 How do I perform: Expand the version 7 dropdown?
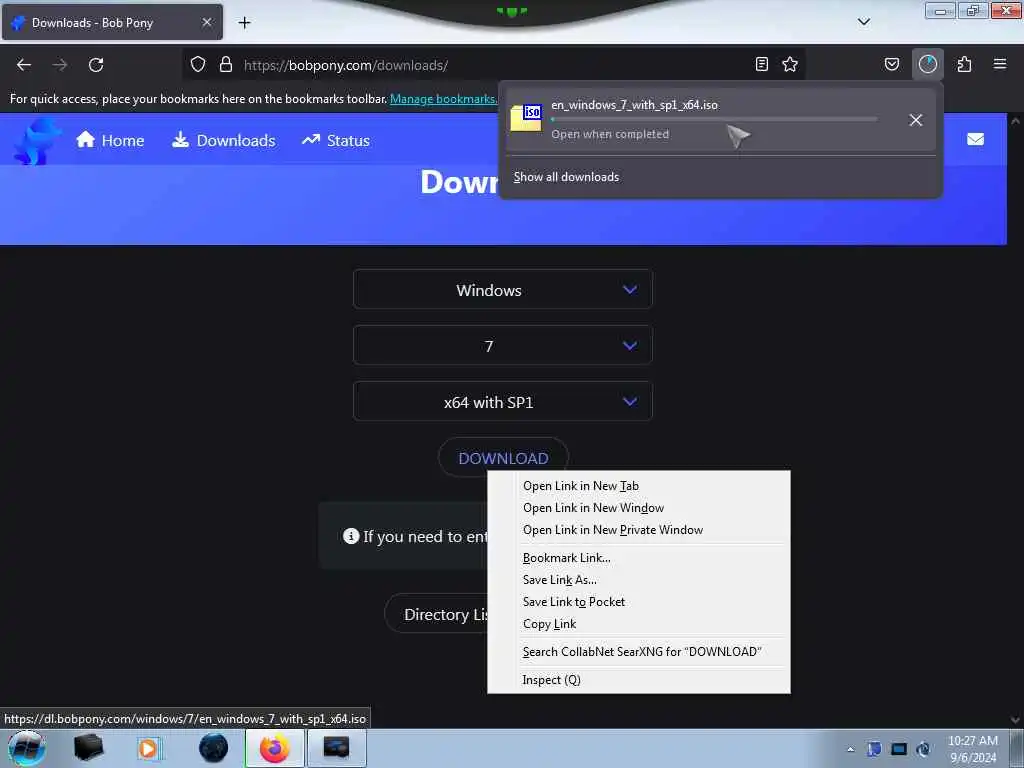tap(503, 345)
